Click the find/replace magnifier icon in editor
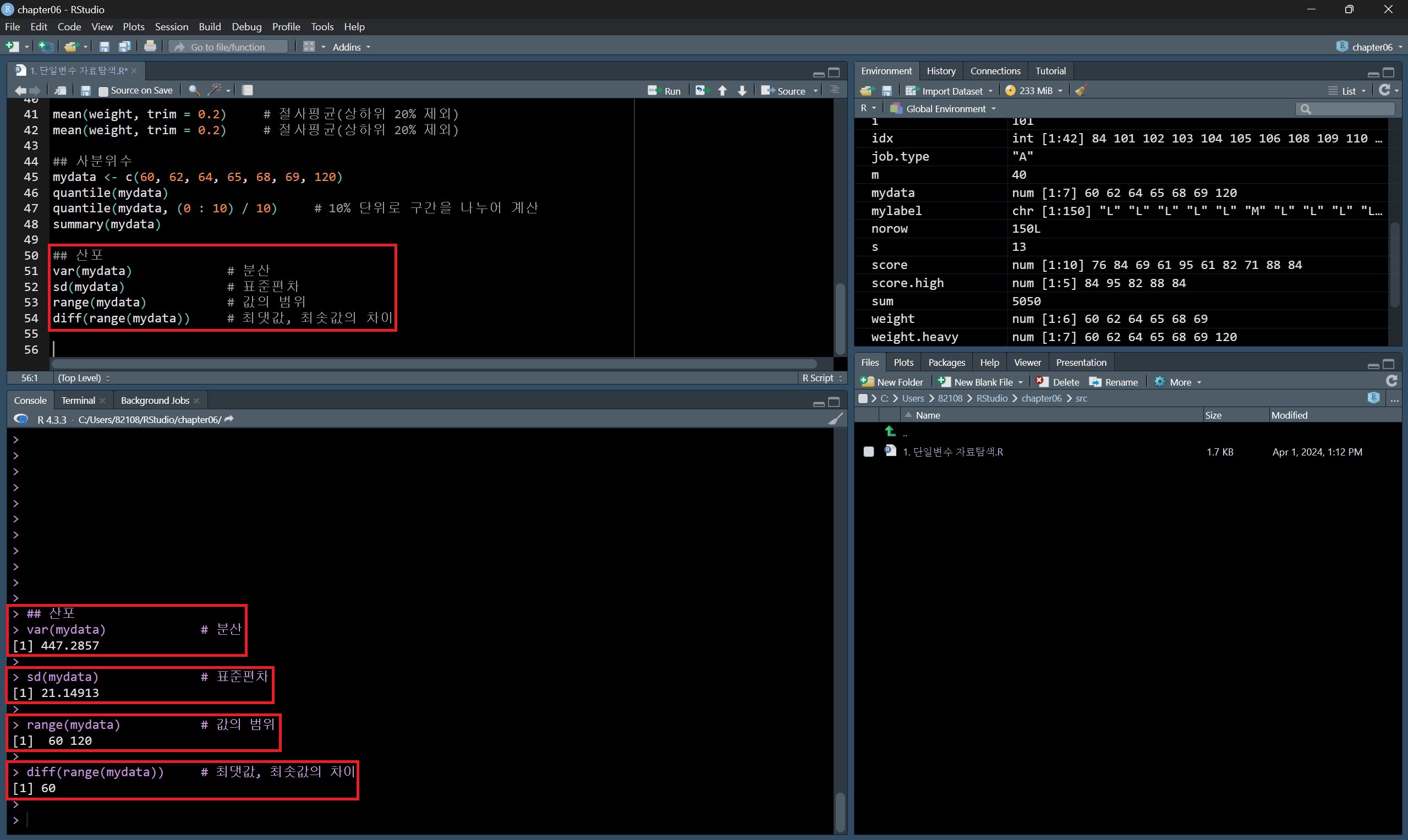The image size is (1408, 840). tap(194, 90)
